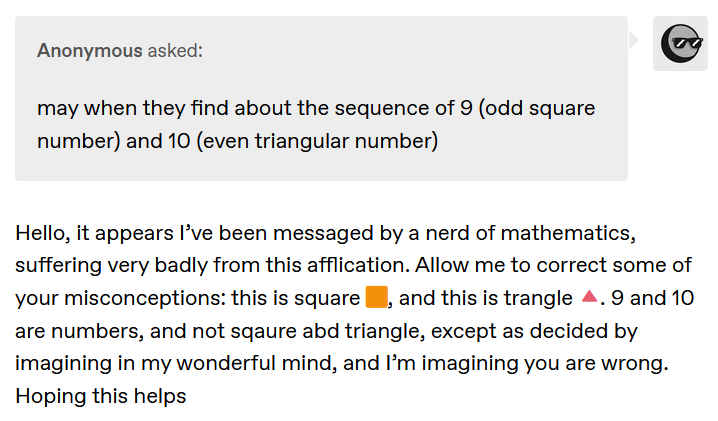Select the phrase "(even triangular number)"
718x421 pixels.
pos(318,141)
